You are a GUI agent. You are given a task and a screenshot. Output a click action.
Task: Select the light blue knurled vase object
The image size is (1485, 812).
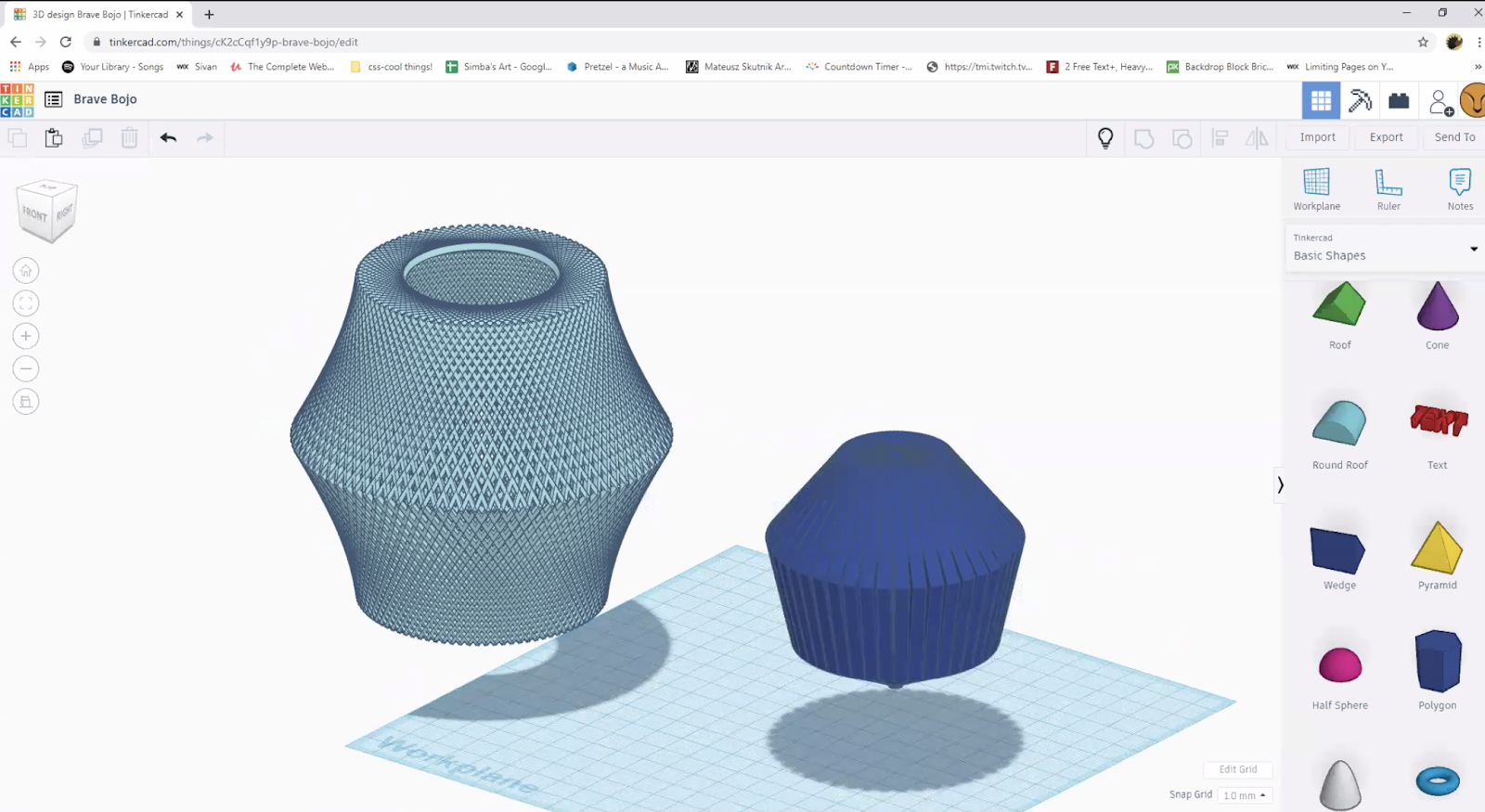click(481, 432)
